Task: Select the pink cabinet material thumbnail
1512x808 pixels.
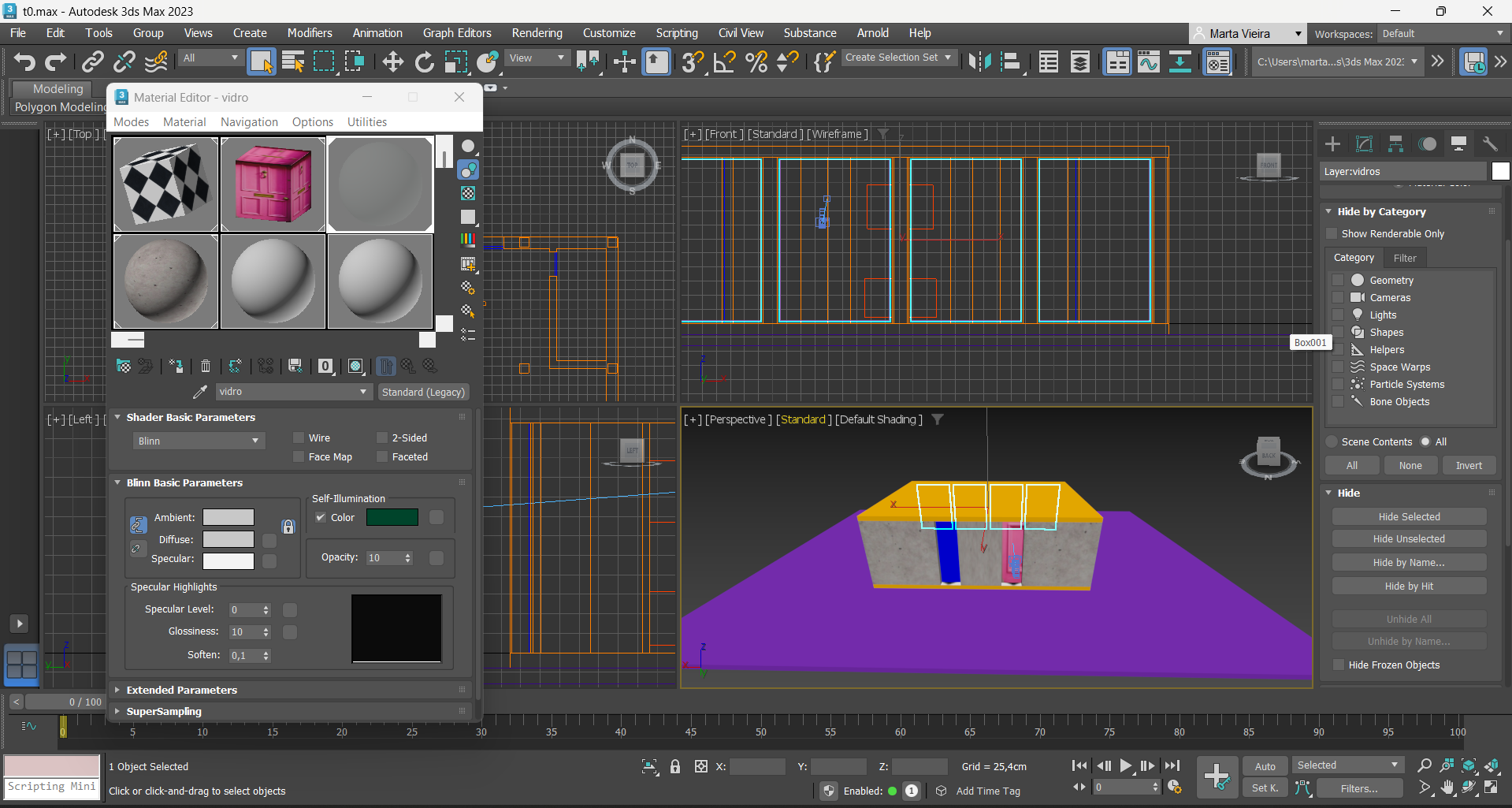Action: click(x=273, y=184)
